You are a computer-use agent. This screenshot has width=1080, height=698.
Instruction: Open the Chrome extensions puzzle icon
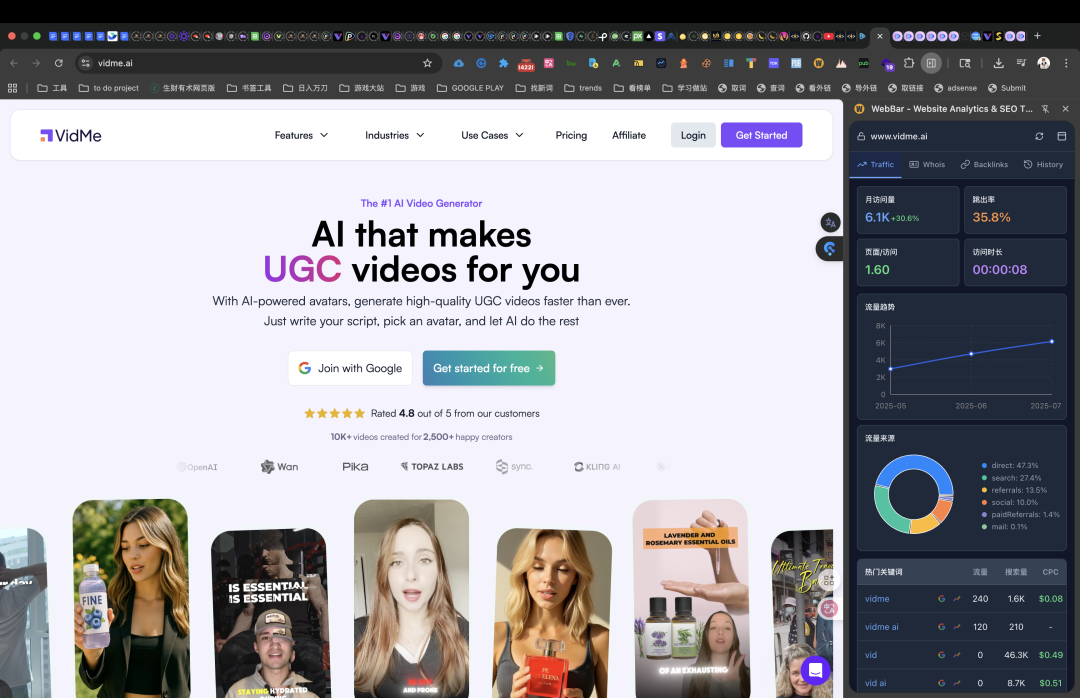pyautogui.click(x=909, y=63)
